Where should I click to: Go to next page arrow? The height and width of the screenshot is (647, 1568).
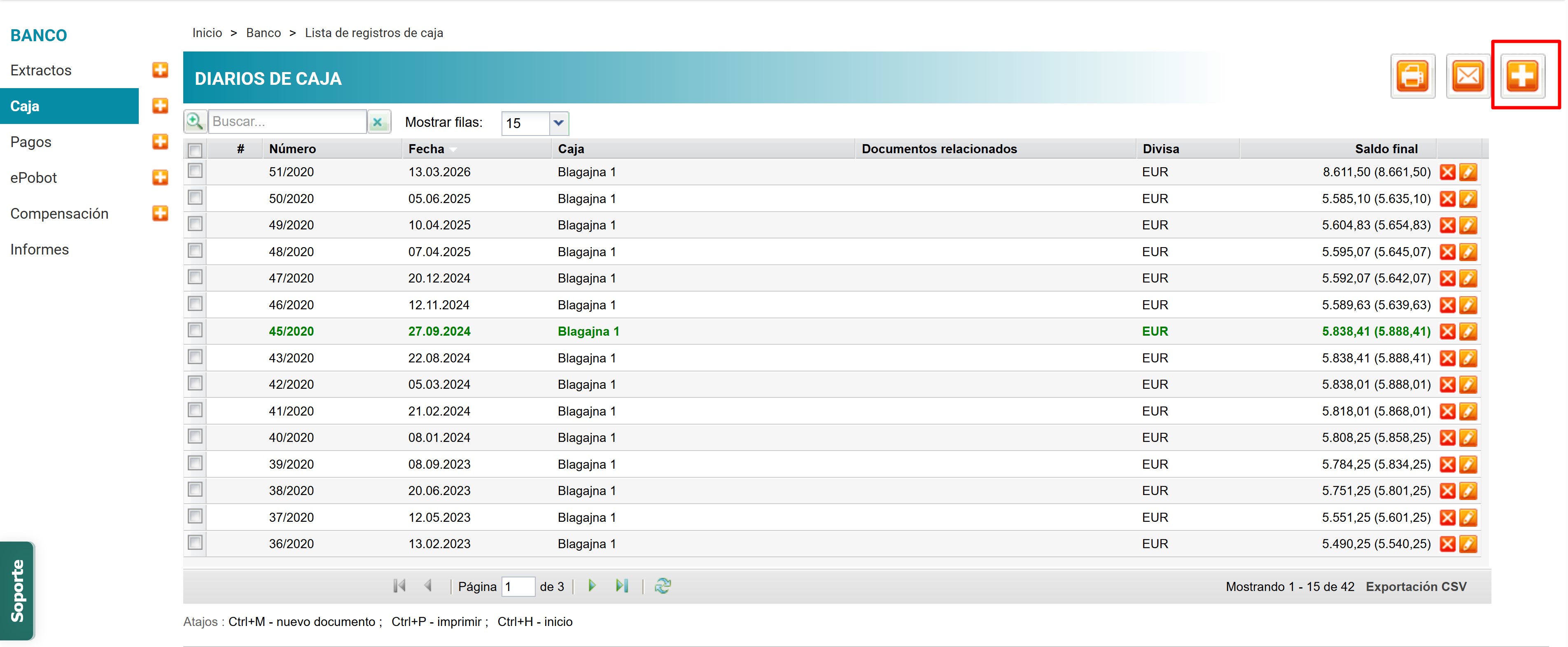click(592, 586)
